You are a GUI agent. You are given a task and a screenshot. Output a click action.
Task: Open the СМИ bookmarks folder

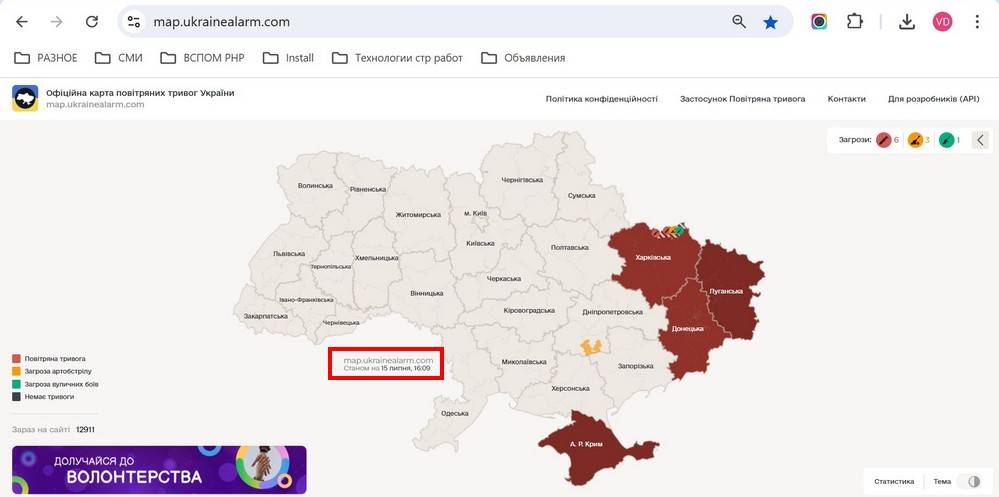click(119, 58)
